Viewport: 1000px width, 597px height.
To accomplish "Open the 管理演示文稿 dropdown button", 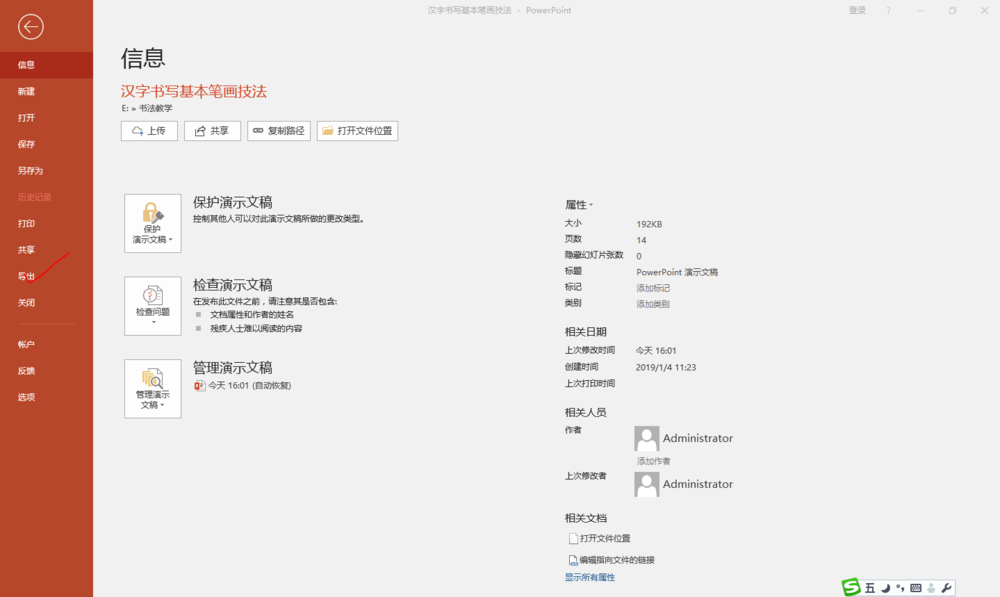I will point(152,388).
